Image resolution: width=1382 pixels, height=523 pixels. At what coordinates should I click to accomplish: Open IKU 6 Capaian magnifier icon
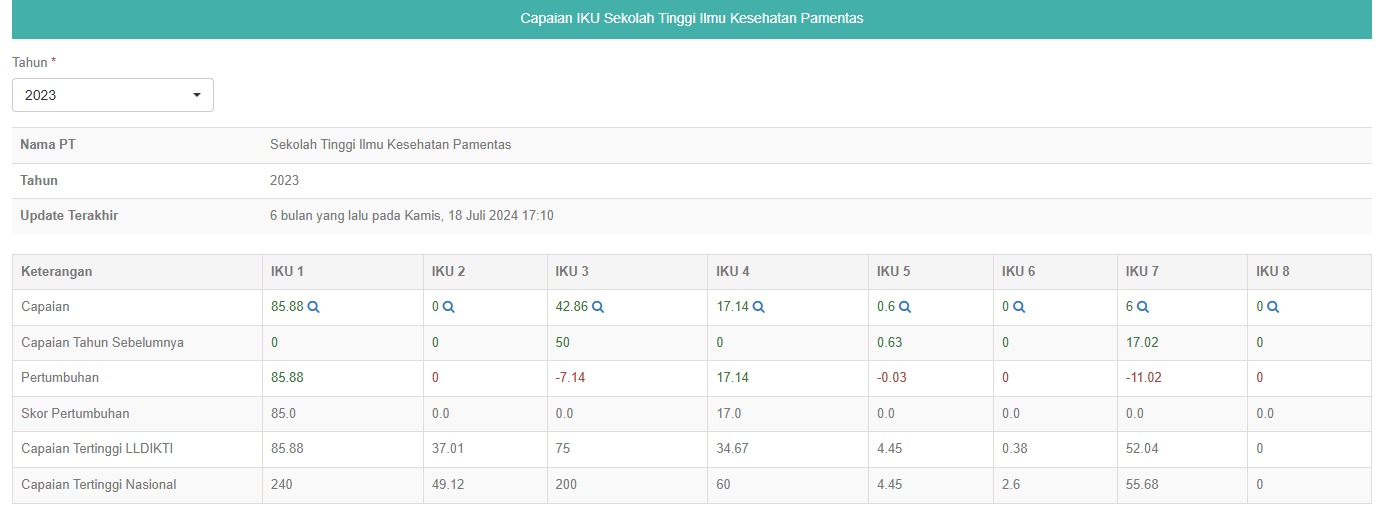(1019, 307)
